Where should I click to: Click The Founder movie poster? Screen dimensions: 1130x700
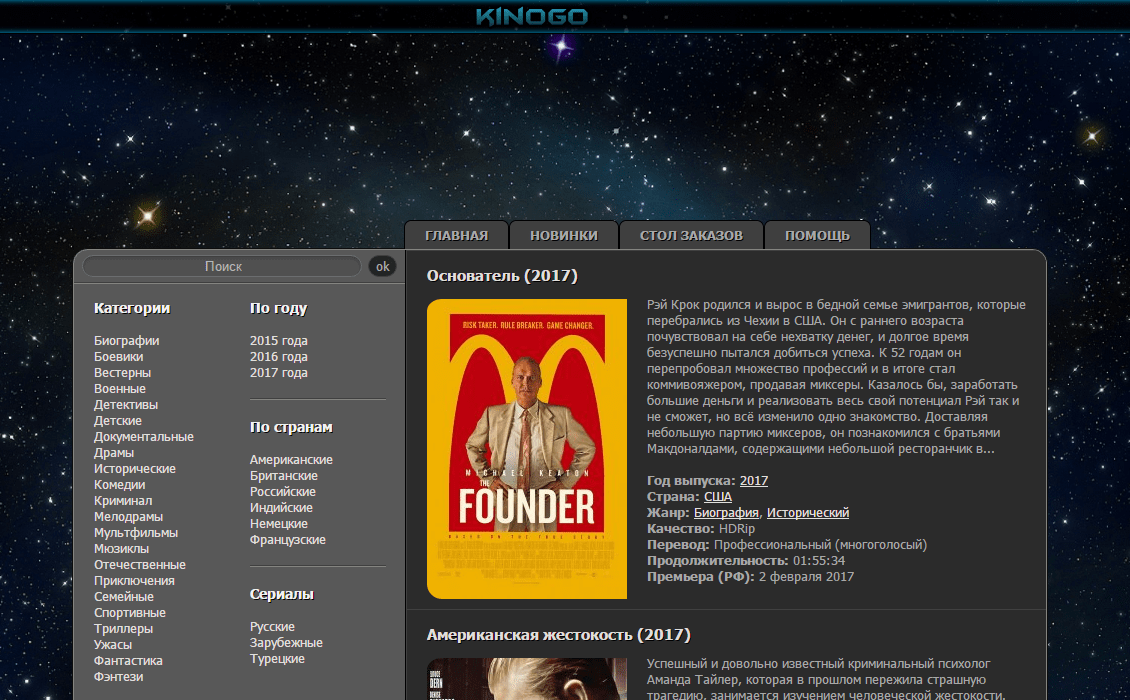point(527,448)
